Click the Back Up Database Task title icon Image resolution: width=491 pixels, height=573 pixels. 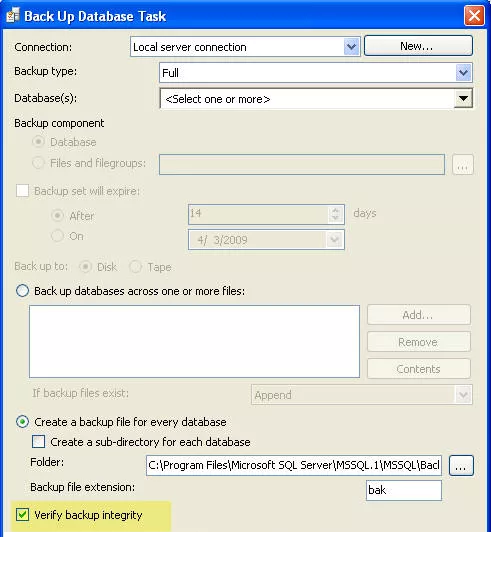point(13,16)
